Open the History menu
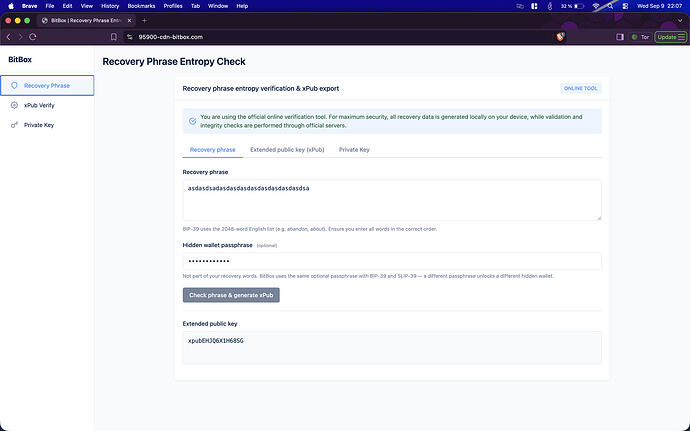Screen dimensions: 690x431 tap(110, 6)
